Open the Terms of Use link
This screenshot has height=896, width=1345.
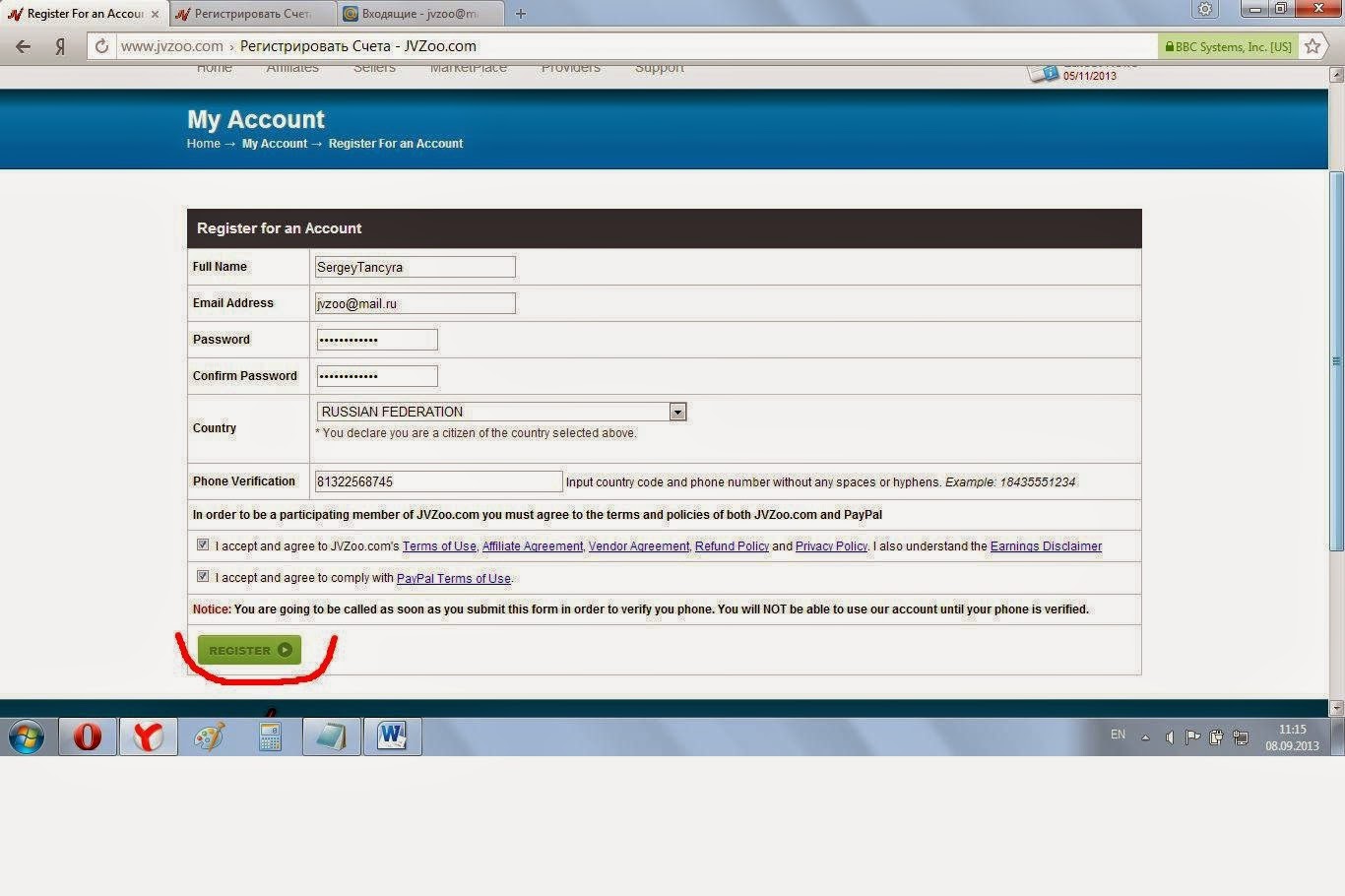pyautogui.click(x=439, y=546)
